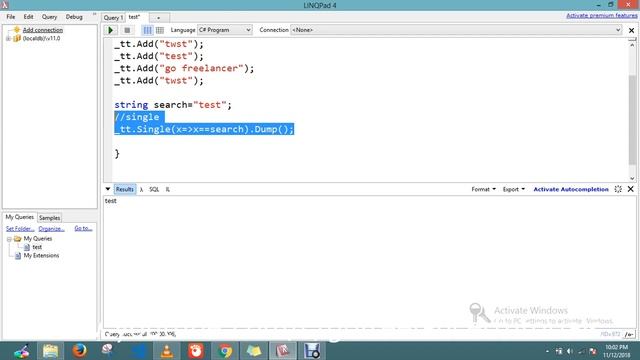
Task: Open the Format dropdown
Action: point(483,189)
